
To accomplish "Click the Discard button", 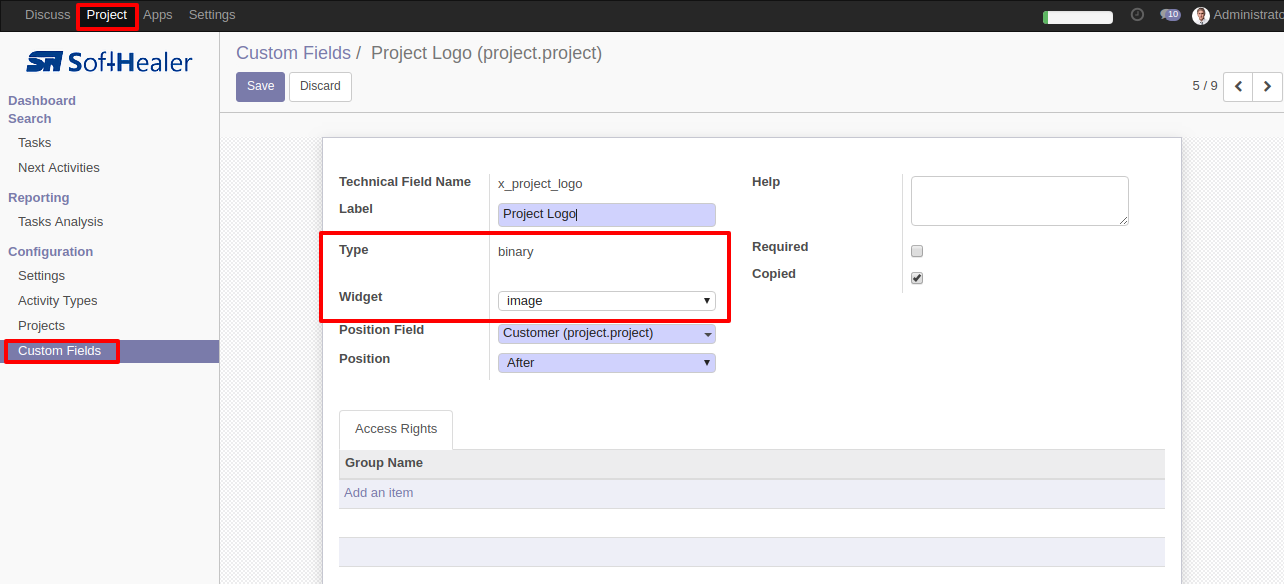I will click(320, 87).
